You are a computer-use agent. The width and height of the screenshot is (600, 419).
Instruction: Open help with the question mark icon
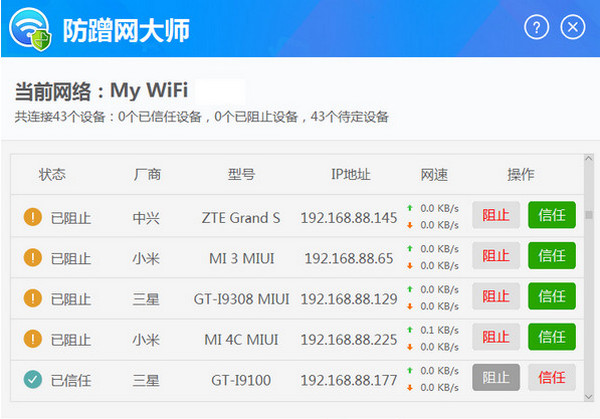(537, 28)
